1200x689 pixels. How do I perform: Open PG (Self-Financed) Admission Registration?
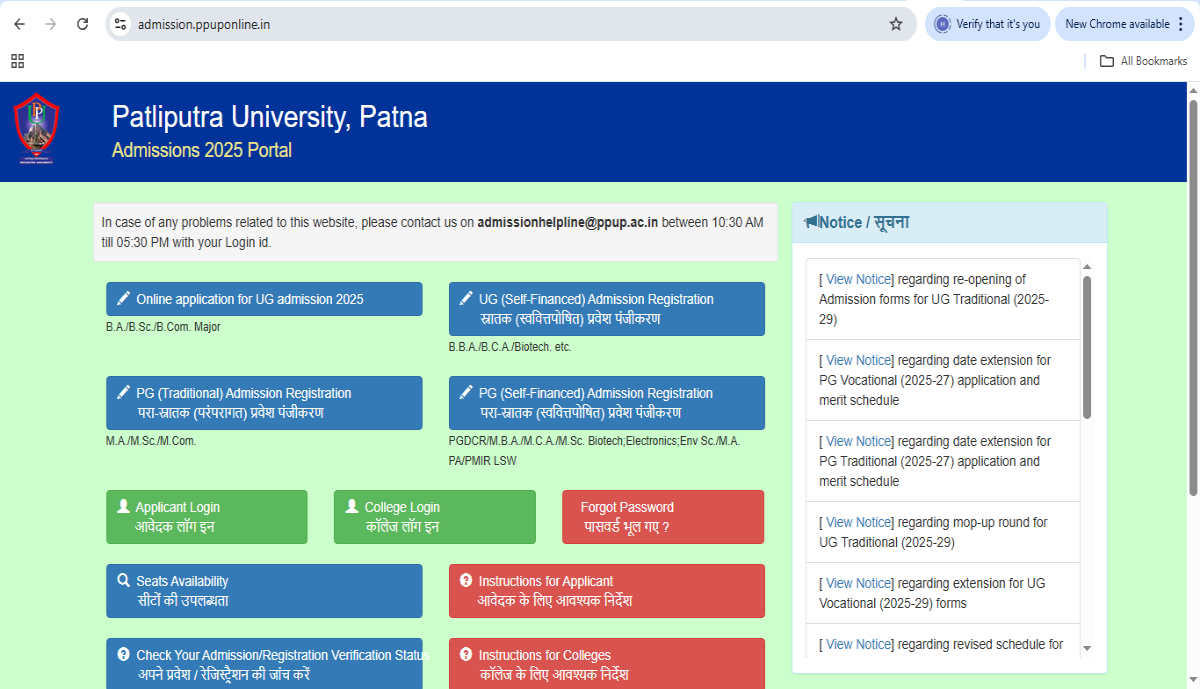pyautogui.click(x=607, y=403)
